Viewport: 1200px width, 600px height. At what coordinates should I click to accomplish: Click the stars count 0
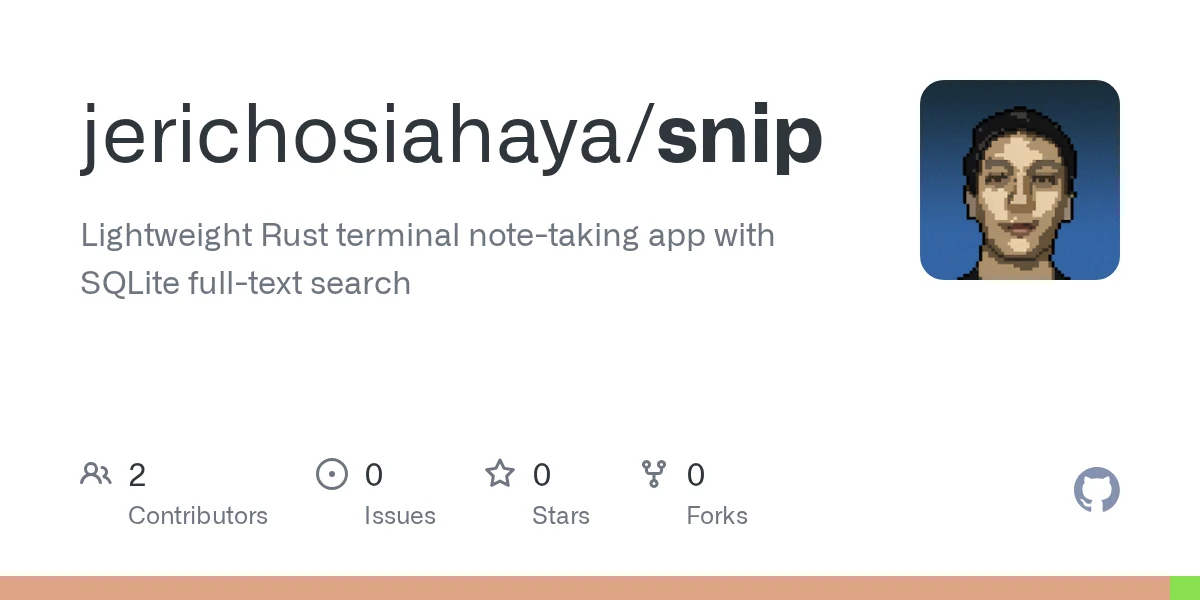tap(541, 475)
